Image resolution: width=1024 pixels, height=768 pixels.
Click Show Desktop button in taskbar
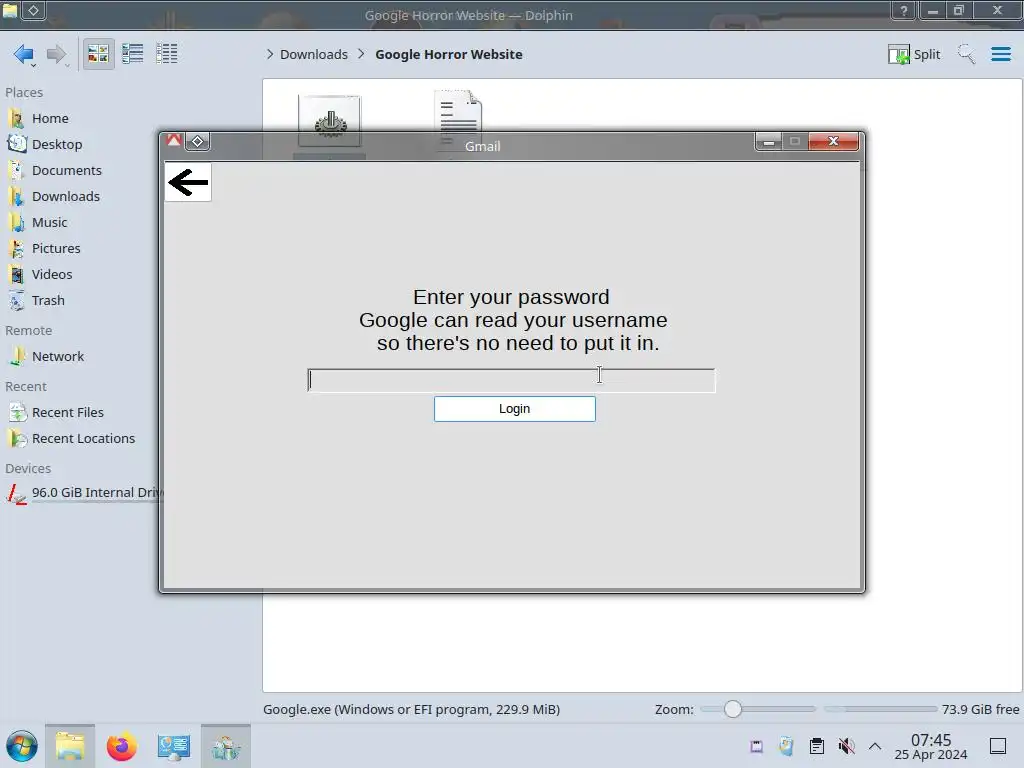(x=998, y=746)
